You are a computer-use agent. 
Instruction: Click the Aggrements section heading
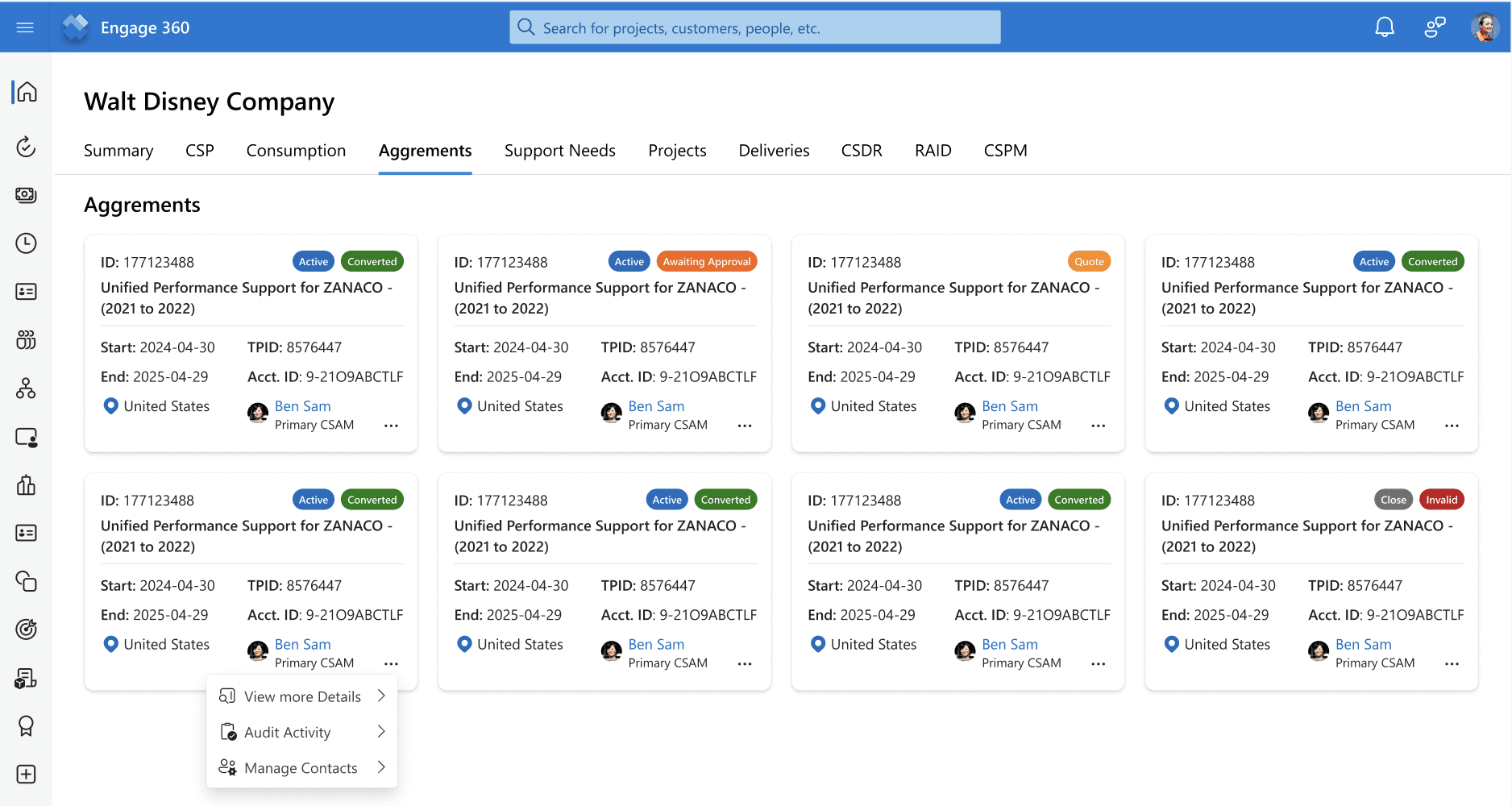coord(142,206)
